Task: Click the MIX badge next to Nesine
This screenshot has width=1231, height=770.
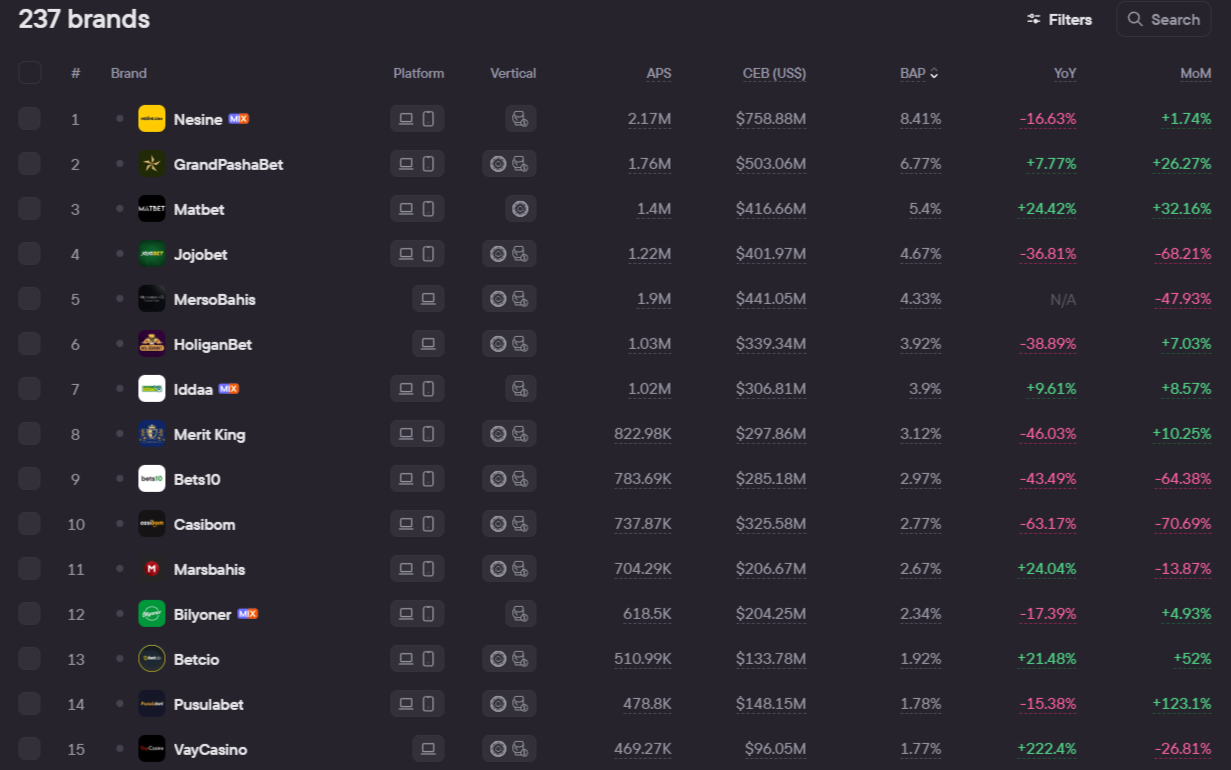Action: (238, 119)
